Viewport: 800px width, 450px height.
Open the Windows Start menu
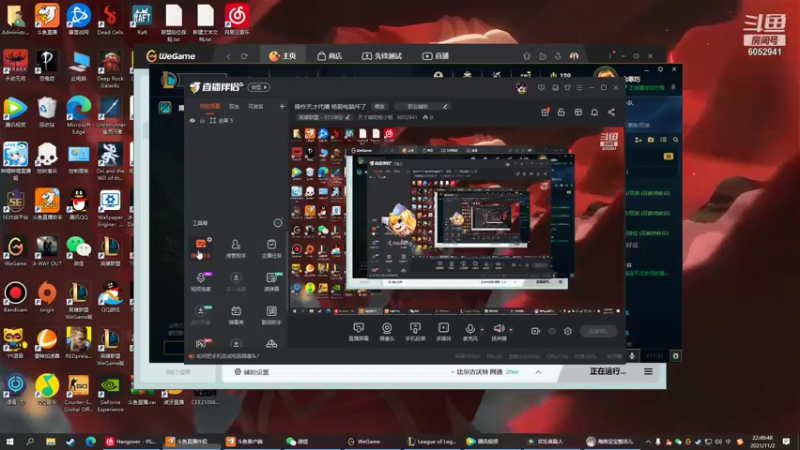click(x=10, y=441)
